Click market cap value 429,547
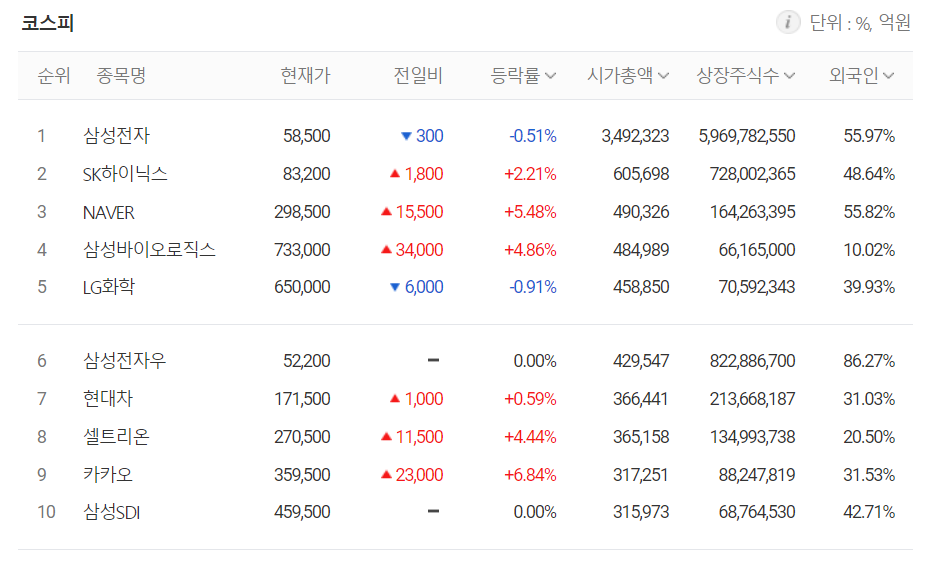This screenshot has height=568, width=951. point(641,361)
